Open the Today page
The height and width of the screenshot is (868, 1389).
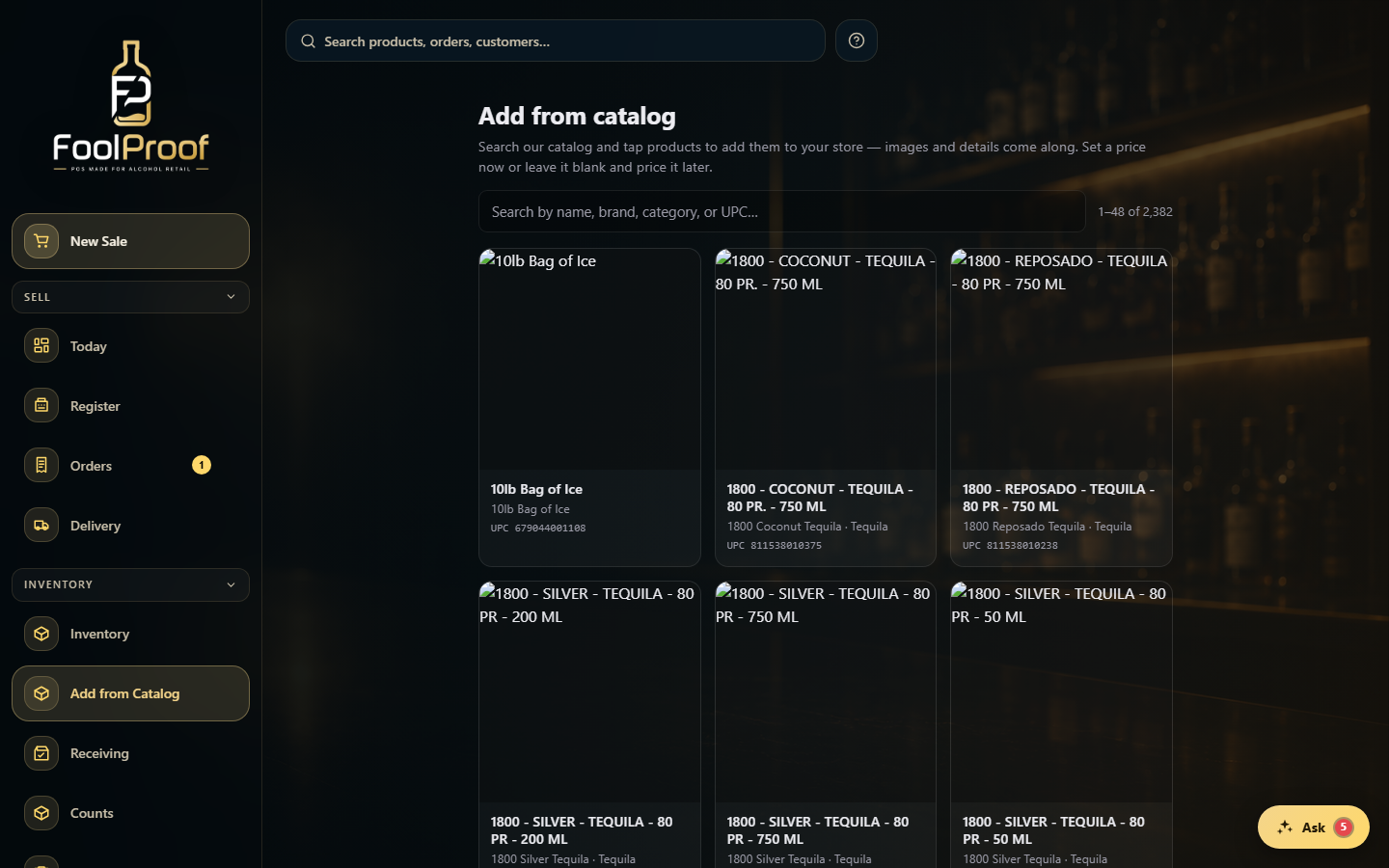[x=130, y=345]
